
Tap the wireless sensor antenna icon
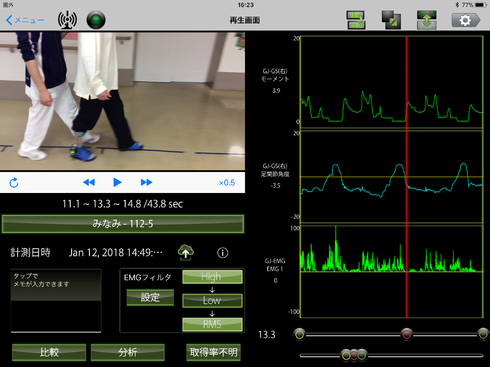[67, 20]
